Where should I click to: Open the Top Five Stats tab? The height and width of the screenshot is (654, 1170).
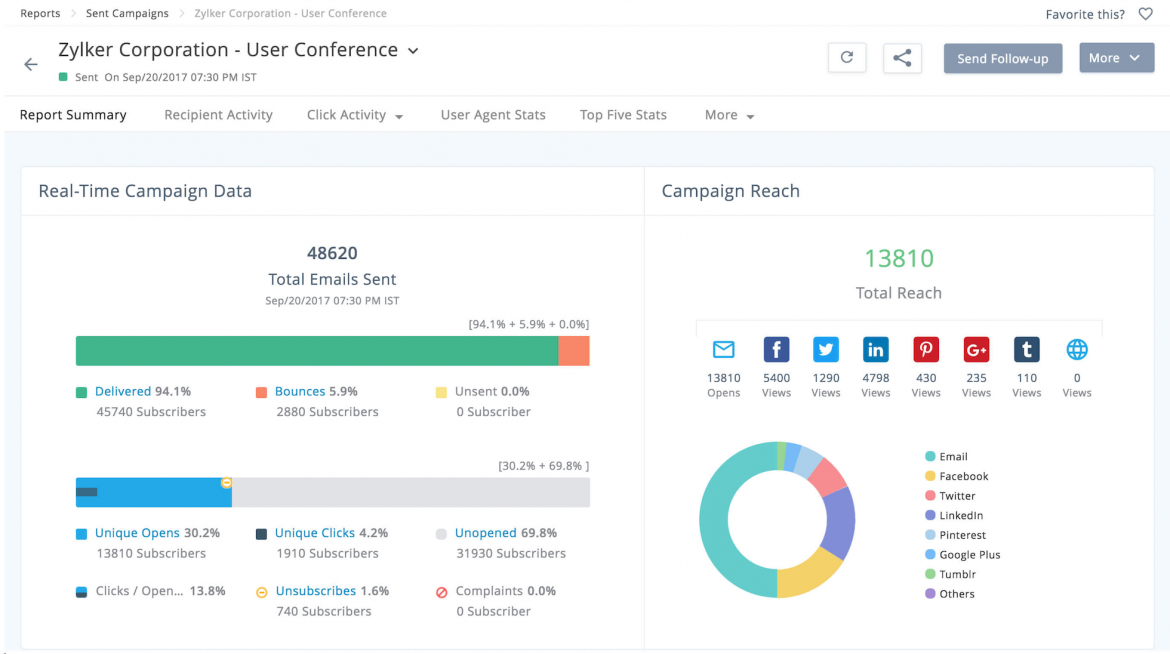point(622,115)
